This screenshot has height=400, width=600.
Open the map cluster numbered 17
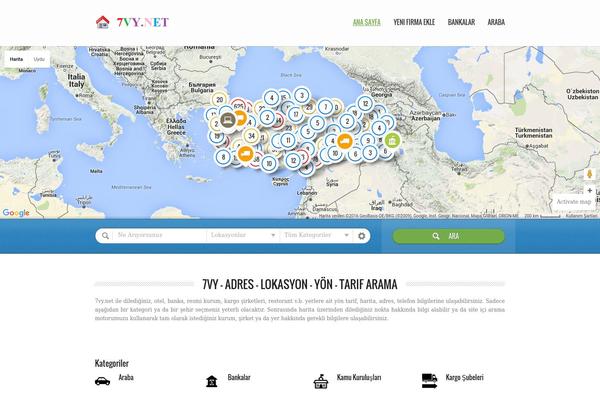pos(295,114)
